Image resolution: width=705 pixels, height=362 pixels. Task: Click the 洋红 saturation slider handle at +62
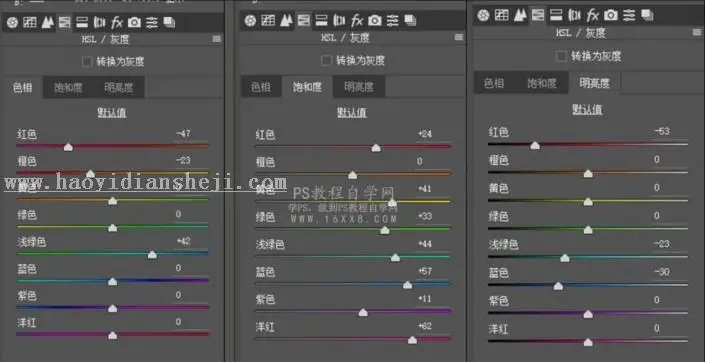412,340
